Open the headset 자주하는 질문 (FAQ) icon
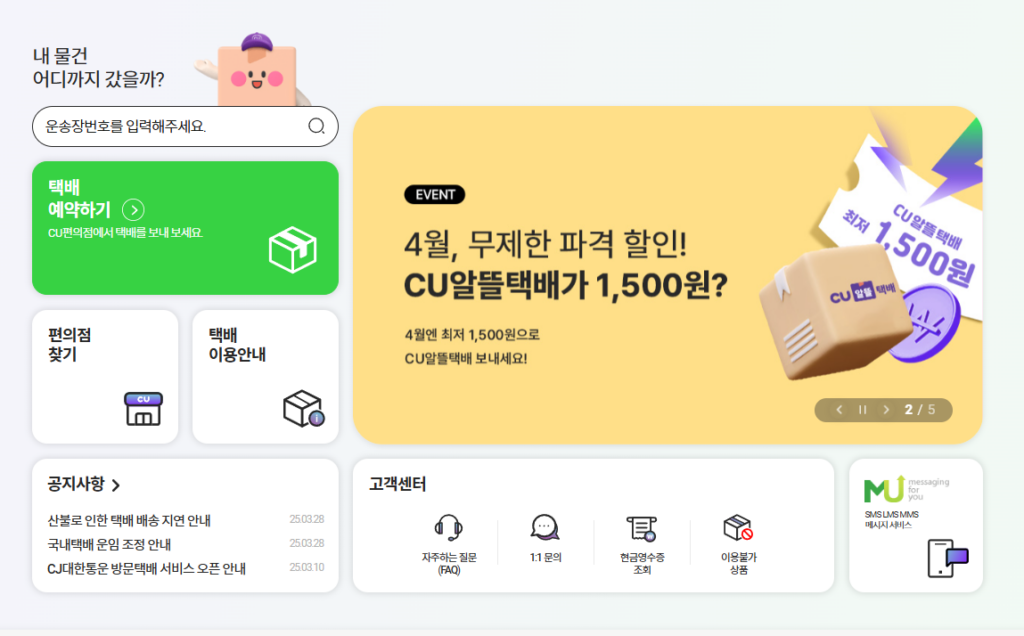The height and width of the screenshot is (636, 1024). (x=449, y=528)
